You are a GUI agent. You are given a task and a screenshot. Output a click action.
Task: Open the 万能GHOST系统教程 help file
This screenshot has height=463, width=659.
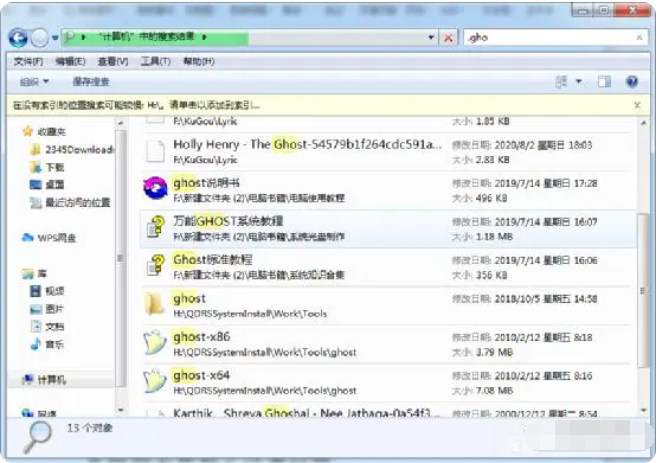click(x=155, y=226)
